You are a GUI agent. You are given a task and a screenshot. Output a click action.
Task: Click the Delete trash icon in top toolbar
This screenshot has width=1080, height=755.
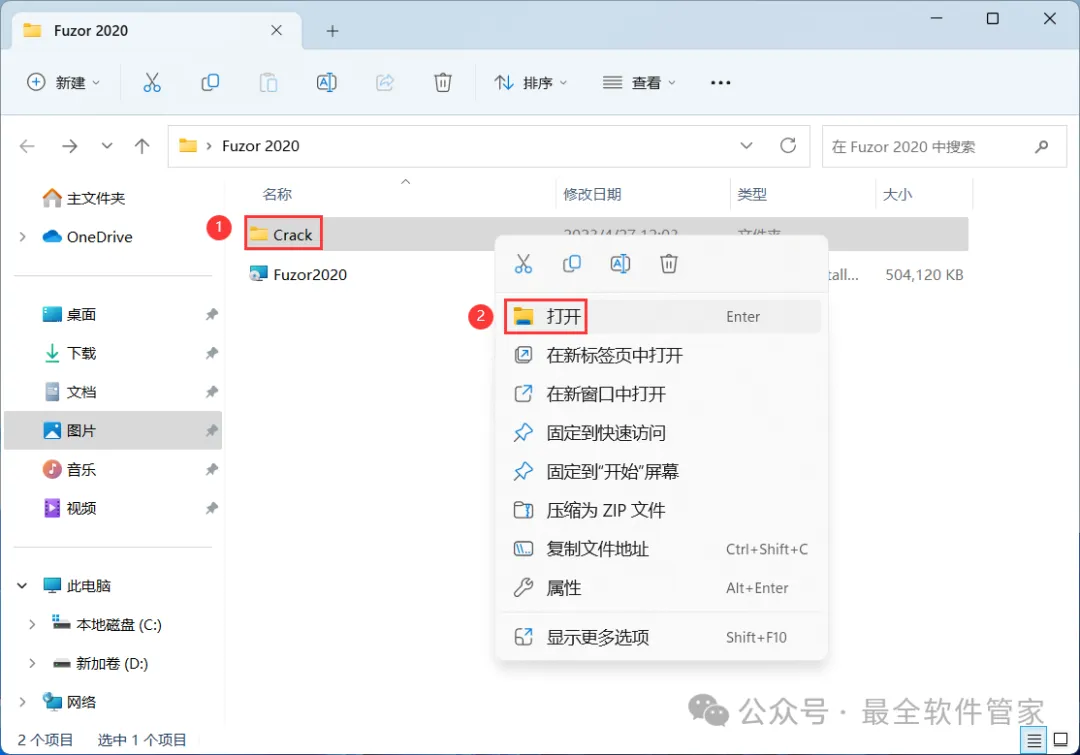(443, 83)
